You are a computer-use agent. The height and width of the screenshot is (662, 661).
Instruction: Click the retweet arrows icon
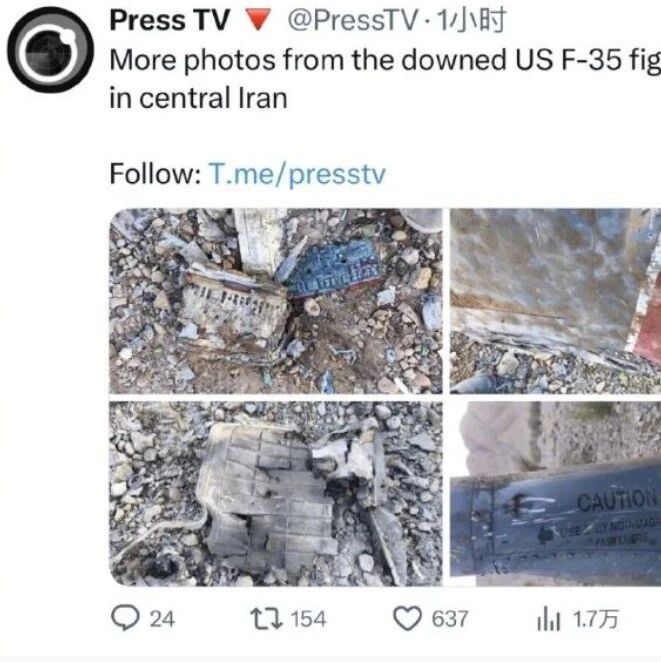click(266, 619)
